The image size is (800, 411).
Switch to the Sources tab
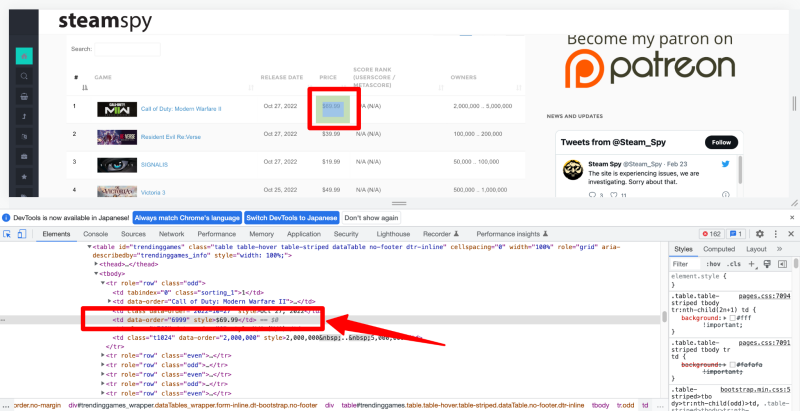133,234
